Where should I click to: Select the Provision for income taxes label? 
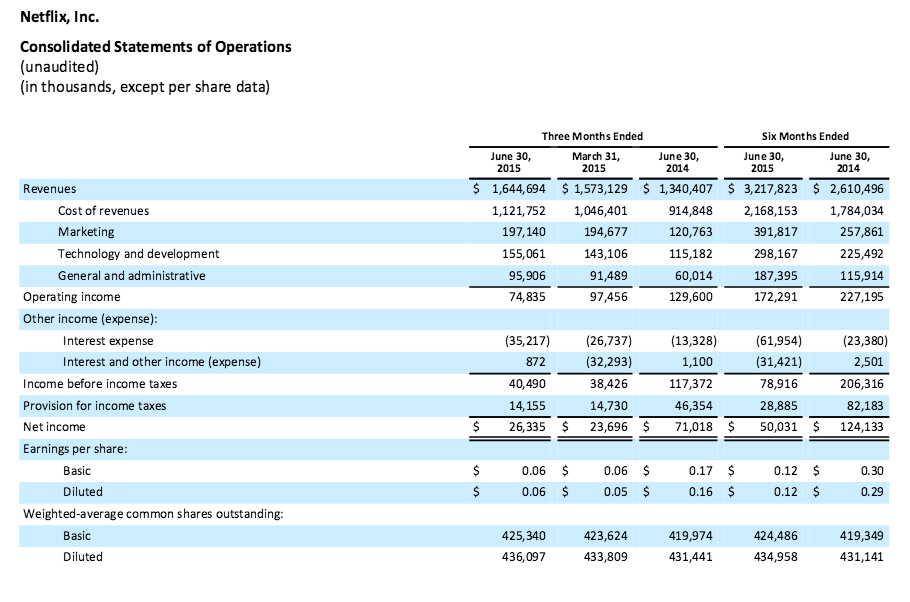pos(94,406)
